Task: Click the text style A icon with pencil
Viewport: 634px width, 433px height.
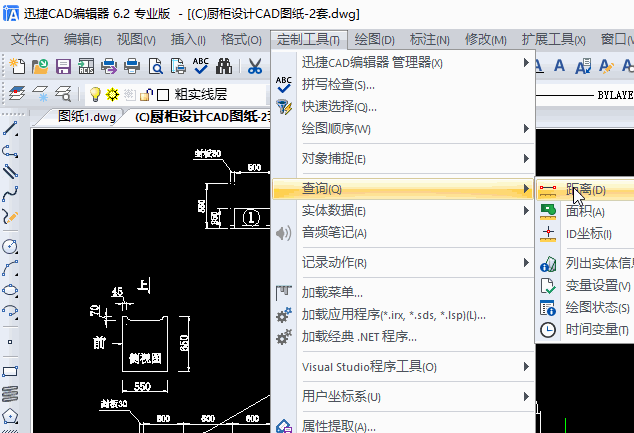Action: (x=606, y=66)
